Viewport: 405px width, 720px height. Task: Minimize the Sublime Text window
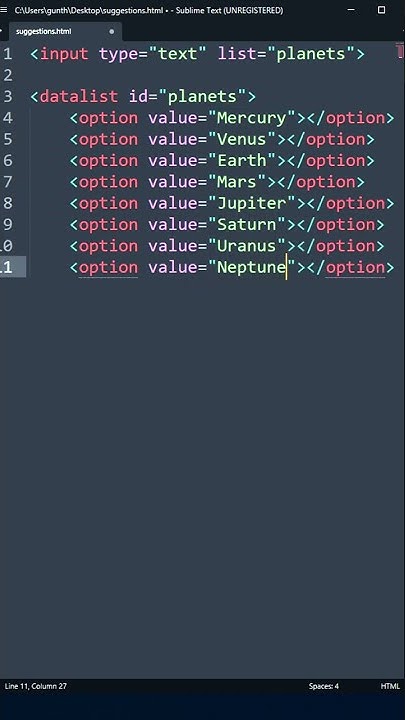click(x=351, y=10)
